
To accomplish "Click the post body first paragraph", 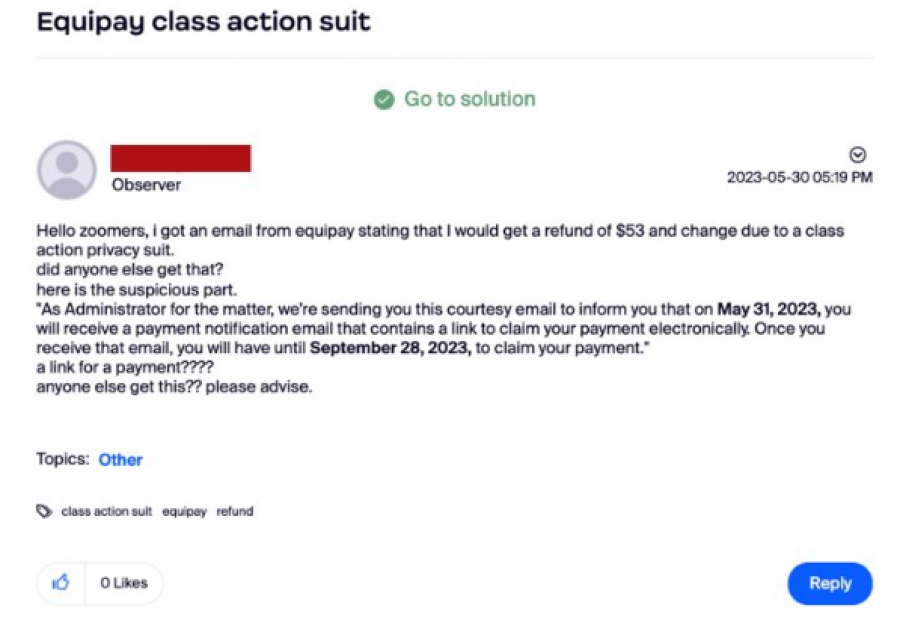I will (440, 240).
